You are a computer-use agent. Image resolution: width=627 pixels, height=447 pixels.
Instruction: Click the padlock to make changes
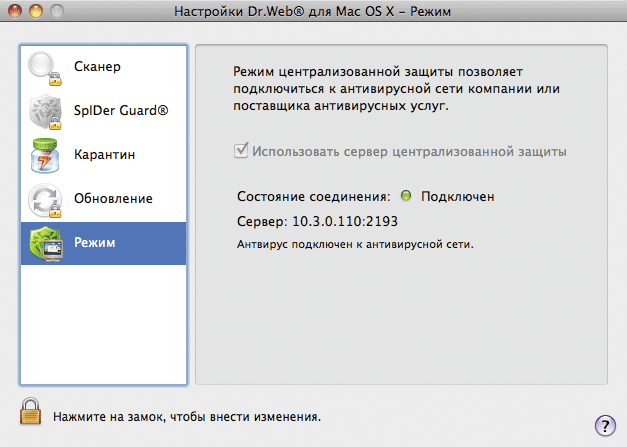point(30,411)
